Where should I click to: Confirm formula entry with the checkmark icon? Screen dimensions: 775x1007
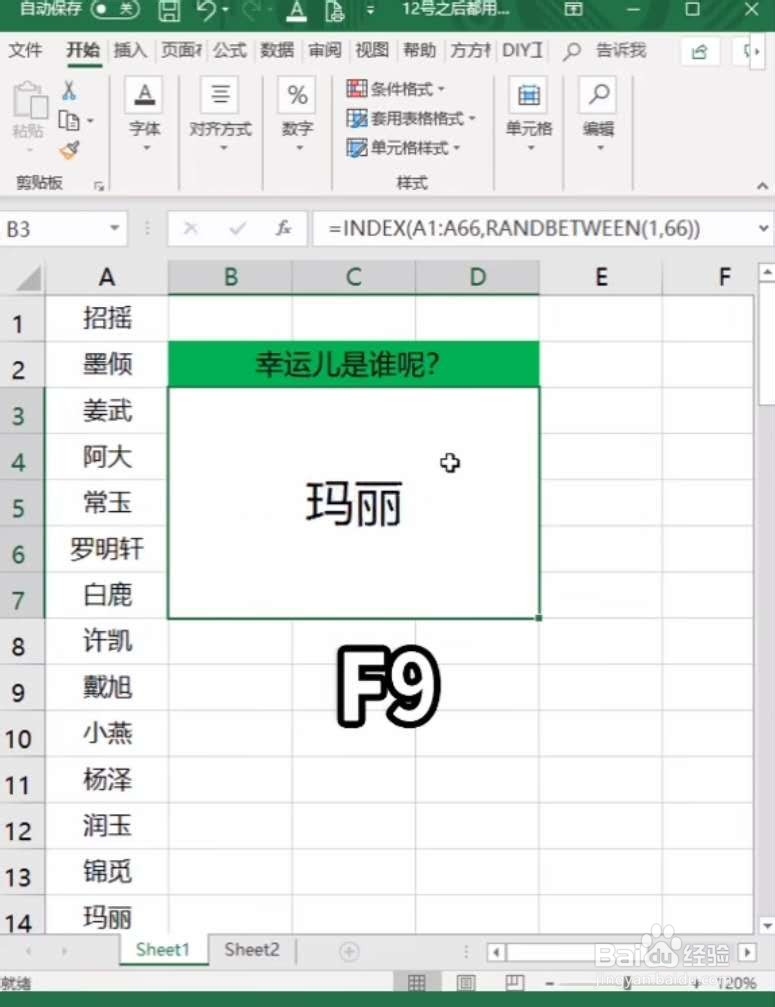pyautogui.click(x=238, y=228)
